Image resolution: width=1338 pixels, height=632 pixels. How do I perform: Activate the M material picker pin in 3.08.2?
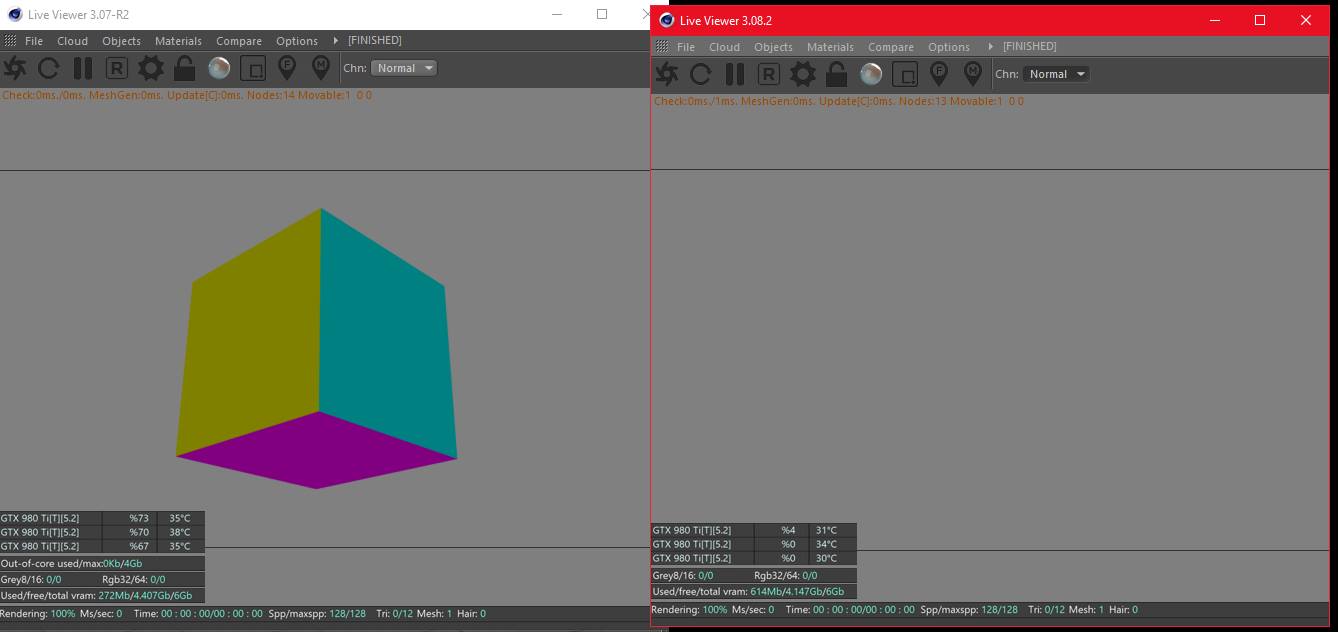pyautogui.click(x=973, y=74)
